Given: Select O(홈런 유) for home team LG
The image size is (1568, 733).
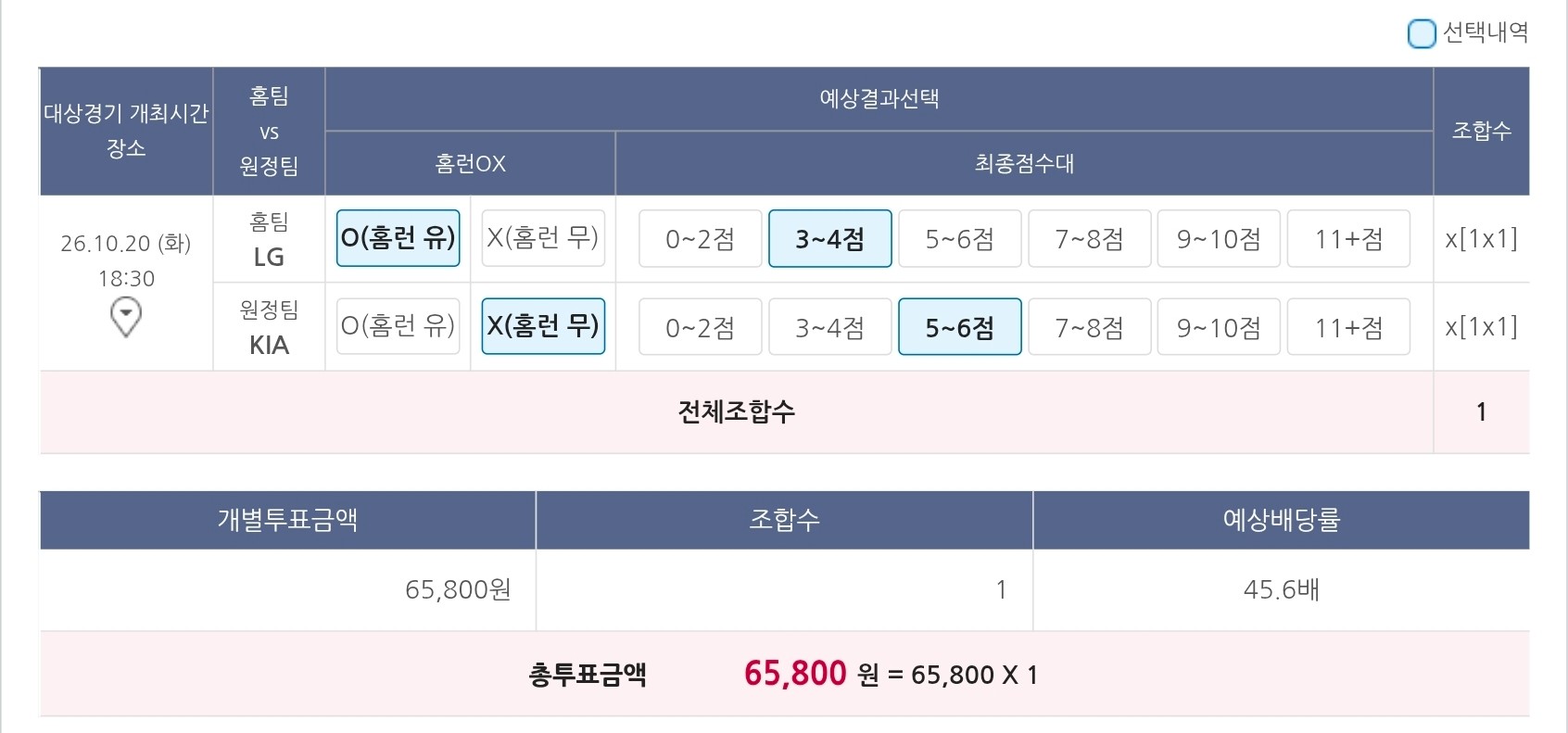Looking at the screenshot, I should point(398,238).
